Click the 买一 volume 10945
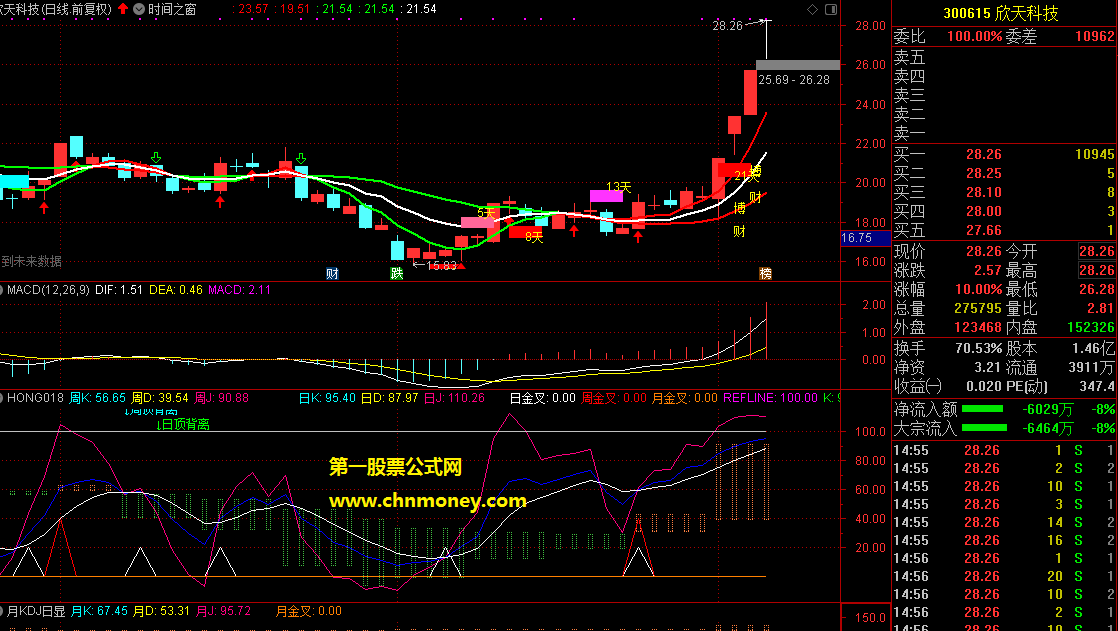Image resolution: width=1118 pixels, height=631 pixels. pos(1094,154)
